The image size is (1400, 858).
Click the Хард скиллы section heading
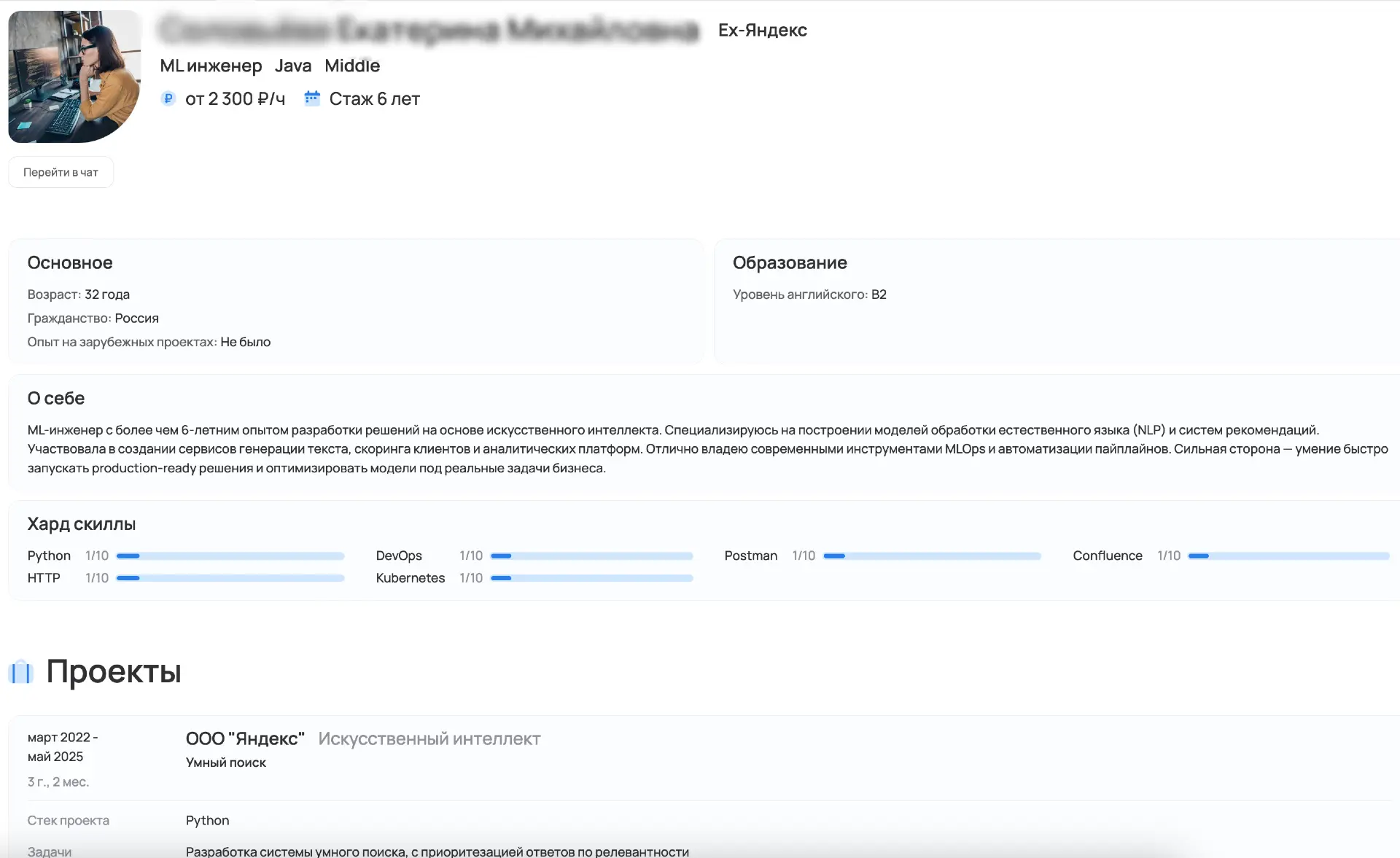click(x=82, y=524)
